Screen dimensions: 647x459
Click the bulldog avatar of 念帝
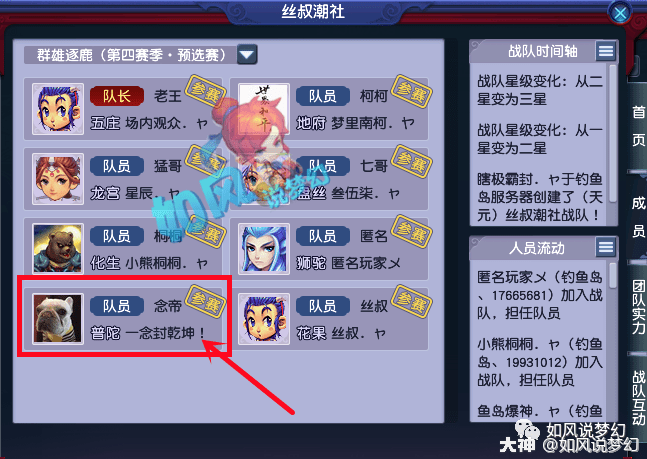tap(58, 318)
